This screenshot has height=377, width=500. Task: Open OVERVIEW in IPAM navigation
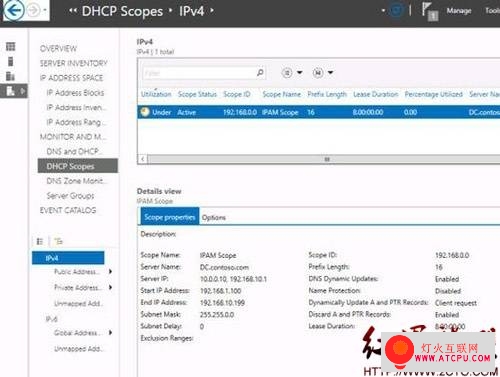point(58,49)
